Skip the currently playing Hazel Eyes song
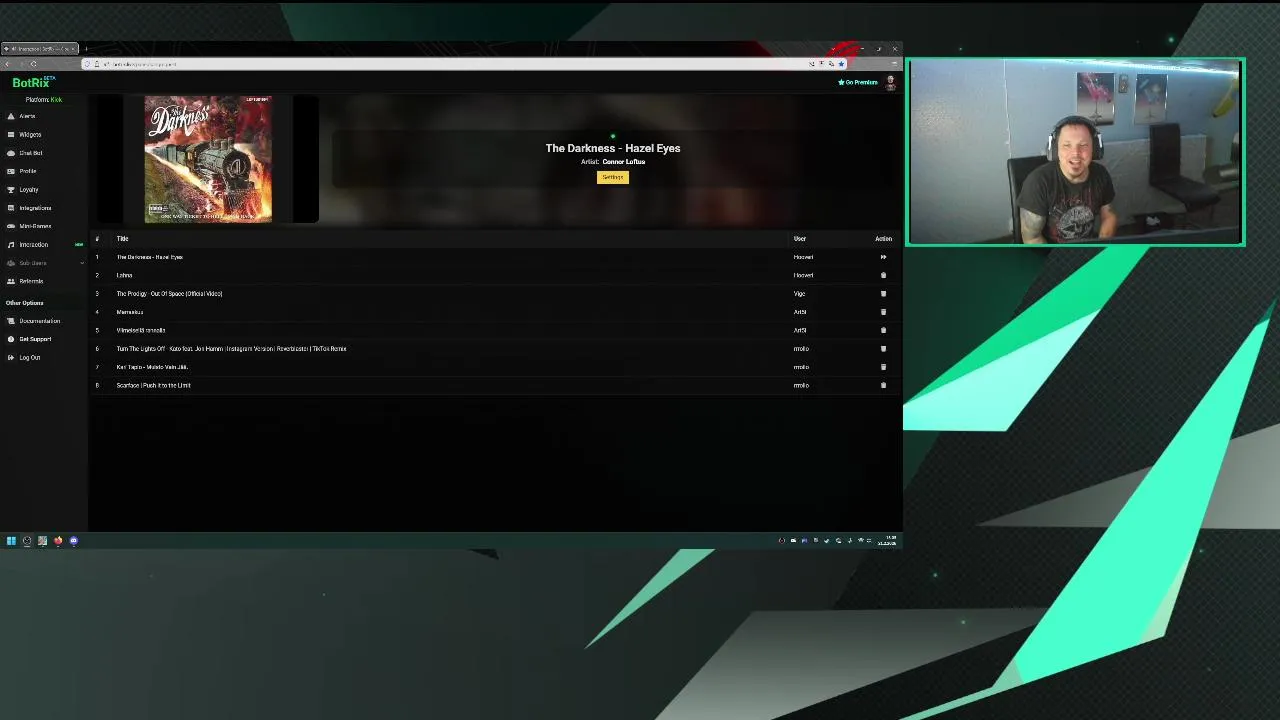1280x720 pixels. [x=883, y=257]
